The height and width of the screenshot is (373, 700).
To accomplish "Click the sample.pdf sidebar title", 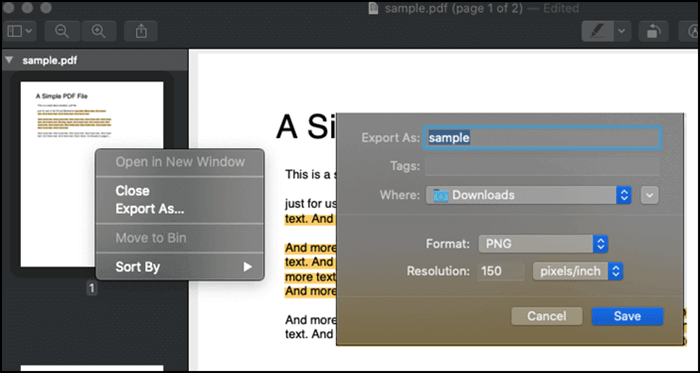I will [50, 61].
